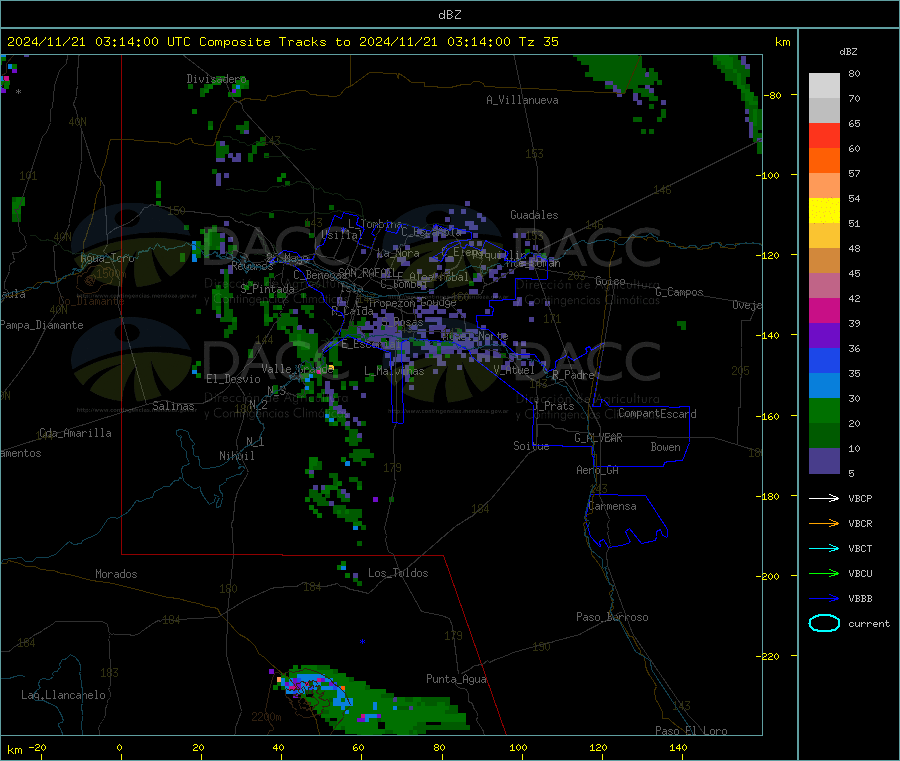The width and height of the screenshot is (900, 761).
Task: Click the blue VBBB arrow legend icon
Action: tap(824, 599)
